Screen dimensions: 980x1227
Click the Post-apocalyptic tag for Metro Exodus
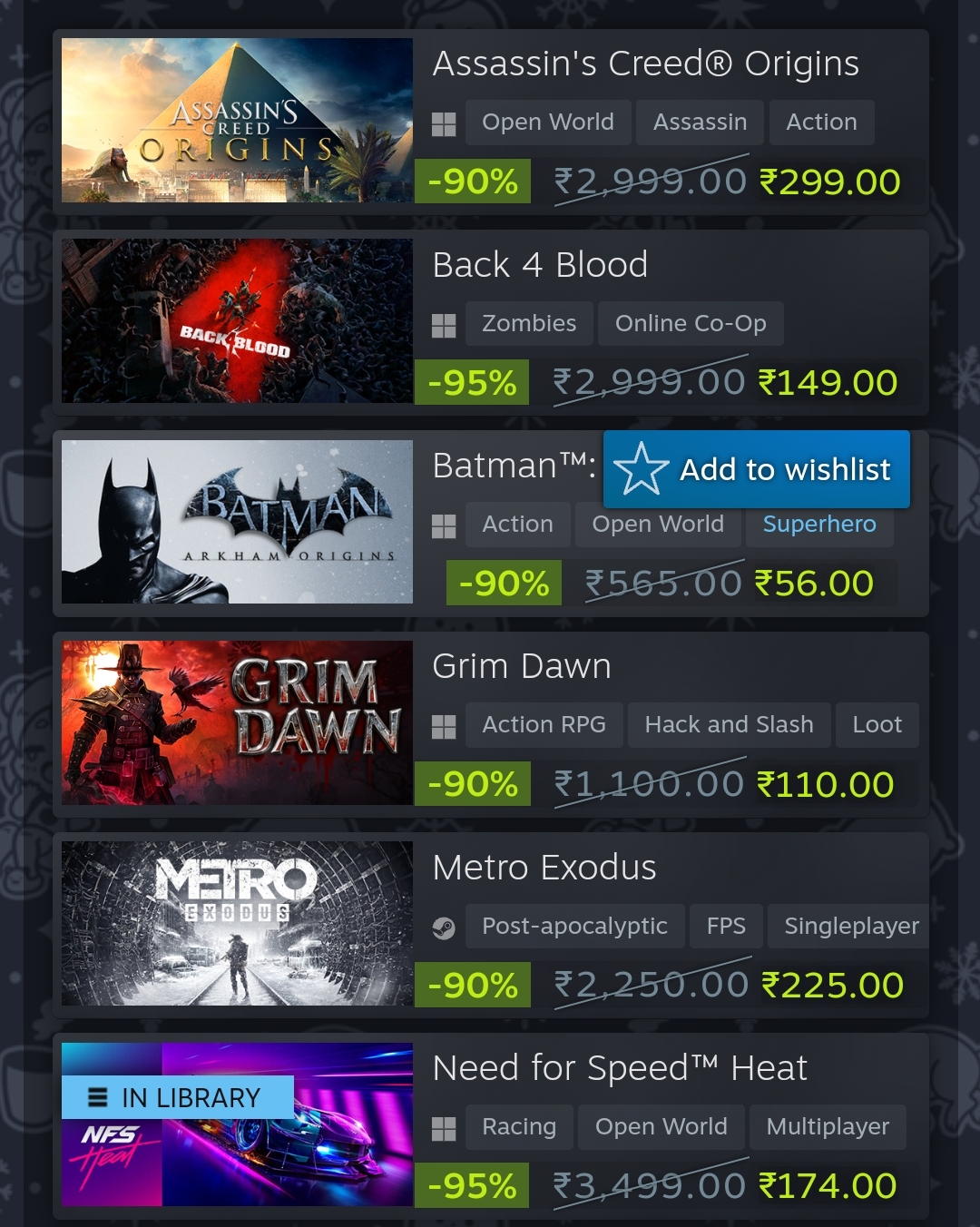574,927
